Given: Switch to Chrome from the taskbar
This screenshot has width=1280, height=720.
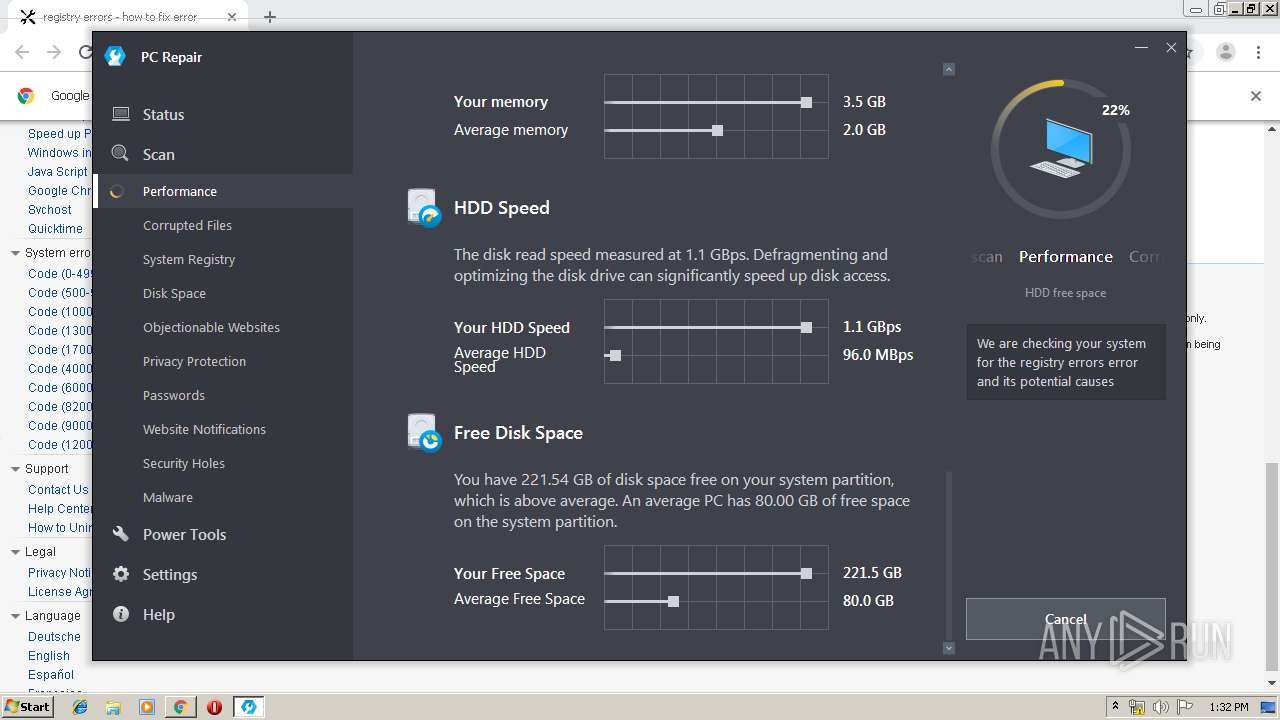Looking at the screenshot, I should point(180,707).
